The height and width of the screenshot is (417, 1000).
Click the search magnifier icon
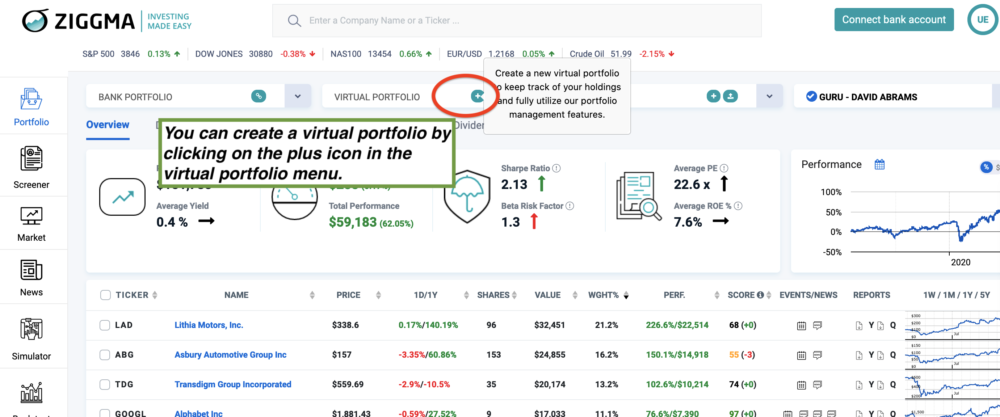[x=294, y=20]
